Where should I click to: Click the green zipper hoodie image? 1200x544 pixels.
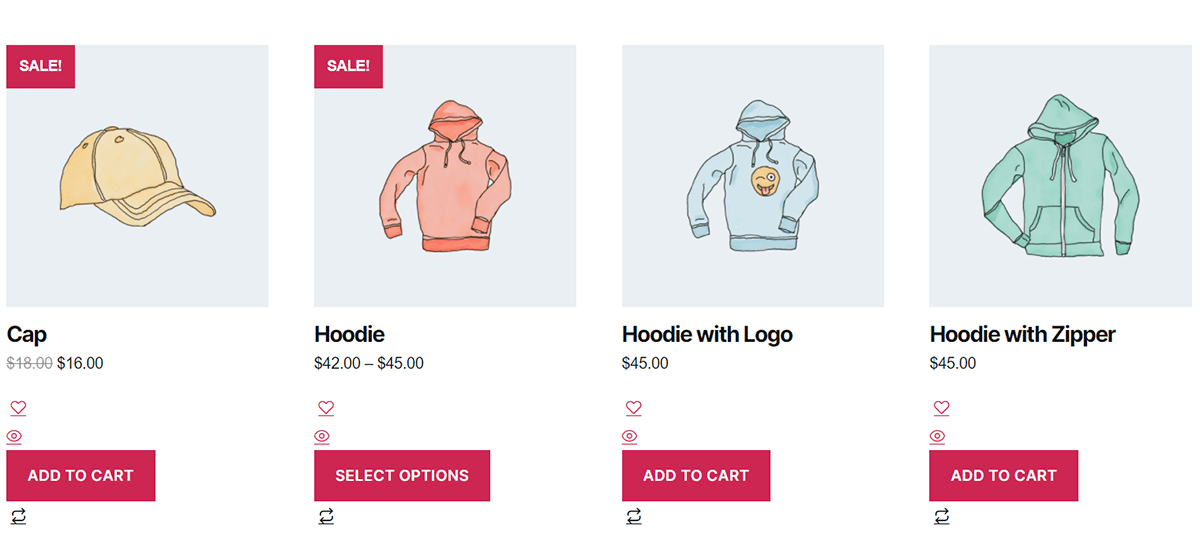(x=1060, y=176)
